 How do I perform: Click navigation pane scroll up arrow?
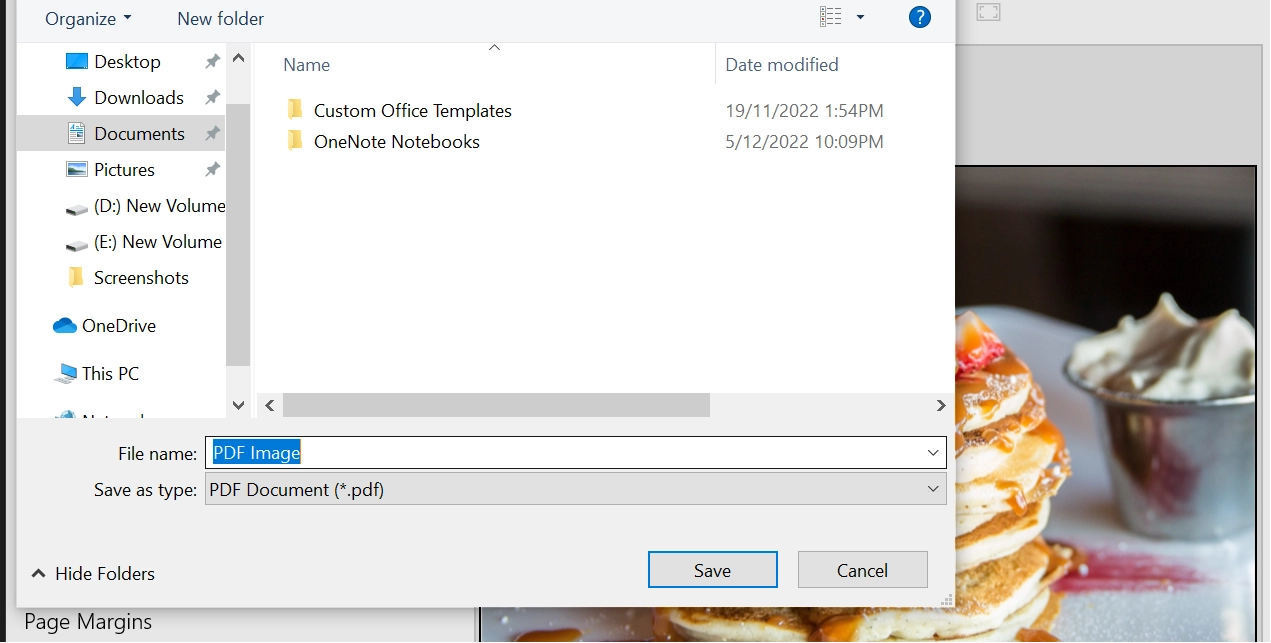[238, 58]
